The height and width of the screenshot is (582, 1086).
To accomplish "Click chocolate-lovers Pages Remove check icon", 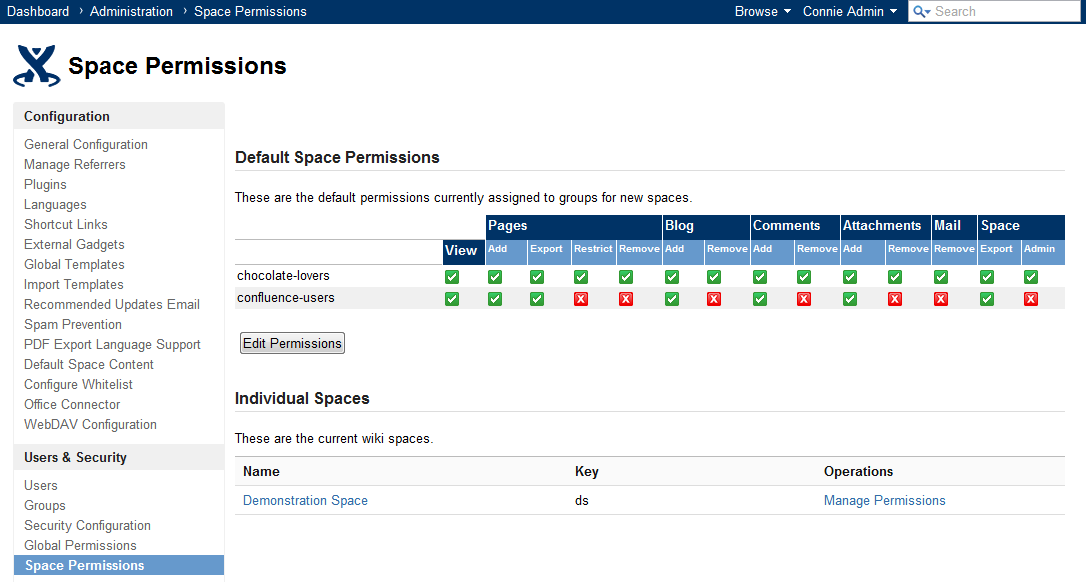I will [x=625, y=277].
